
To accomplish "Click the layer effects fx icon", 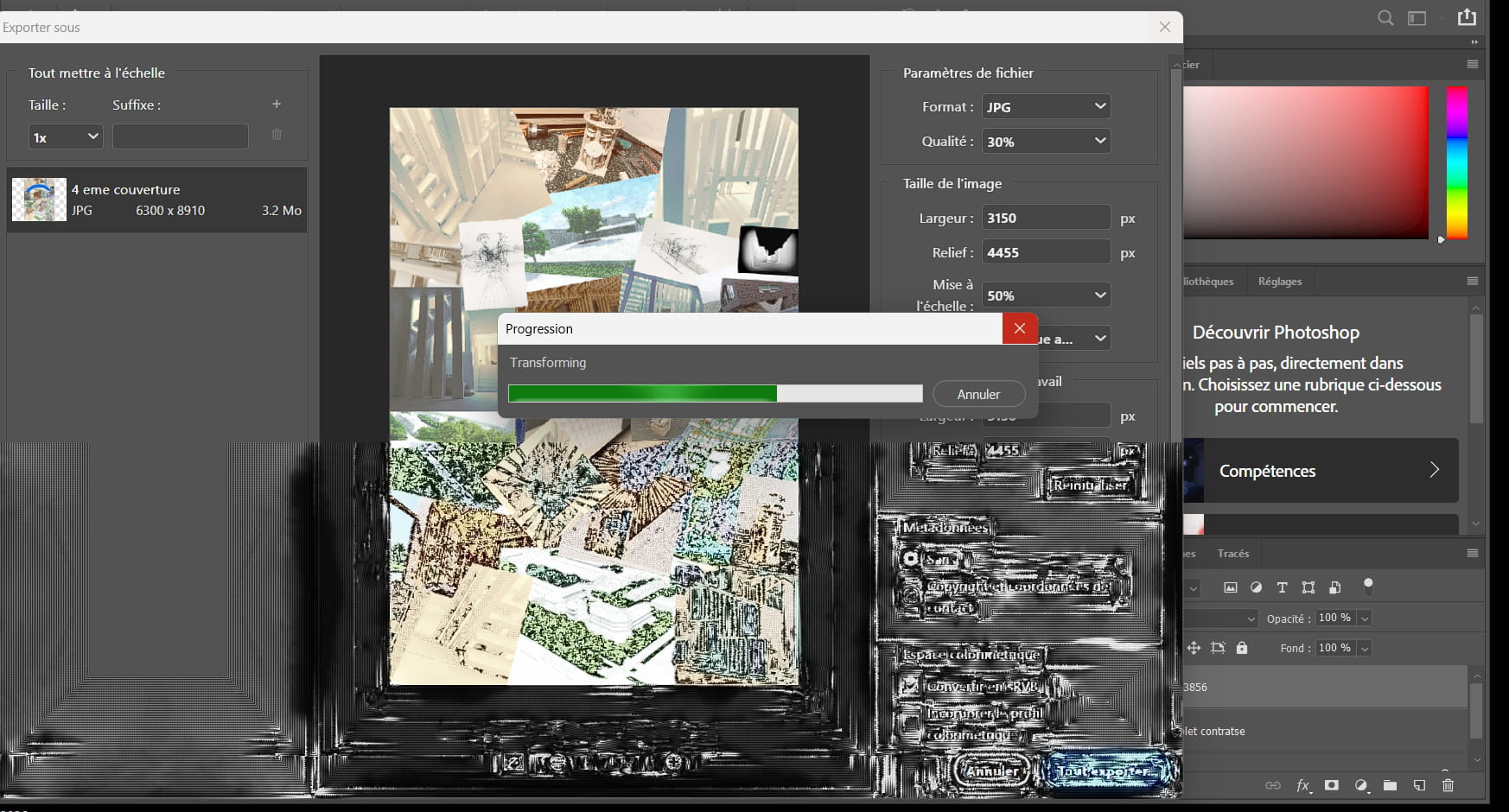I will (x=1302, y=785).
